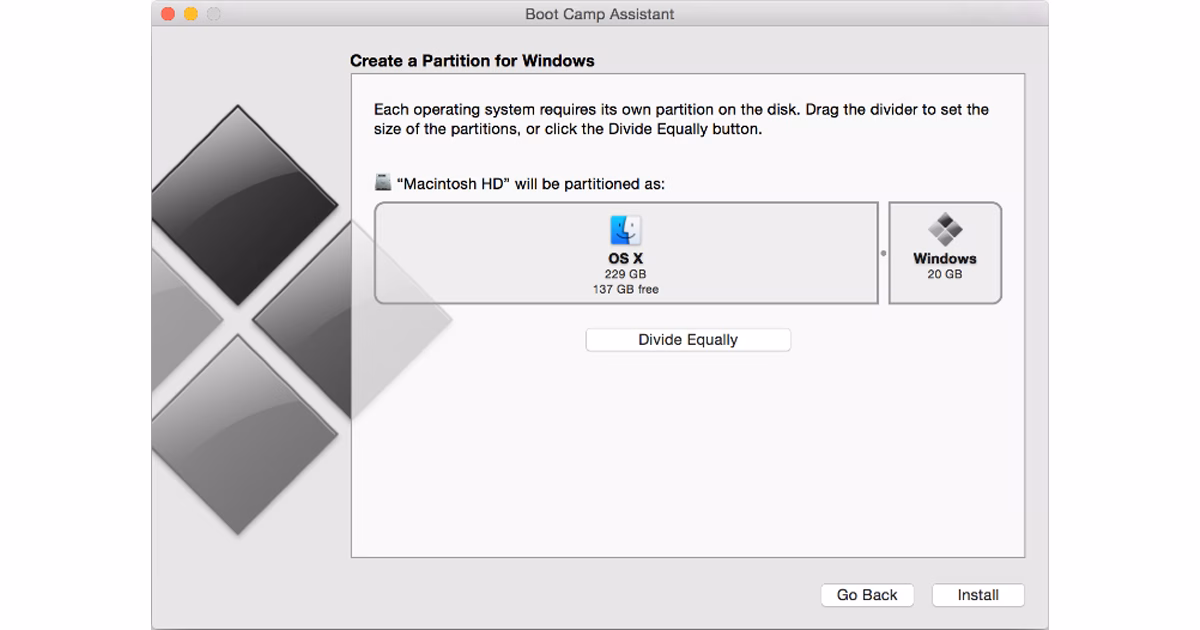
Task: Click the "Macintosh HD will be partitioned as" label
Action: tap(531, 184)
